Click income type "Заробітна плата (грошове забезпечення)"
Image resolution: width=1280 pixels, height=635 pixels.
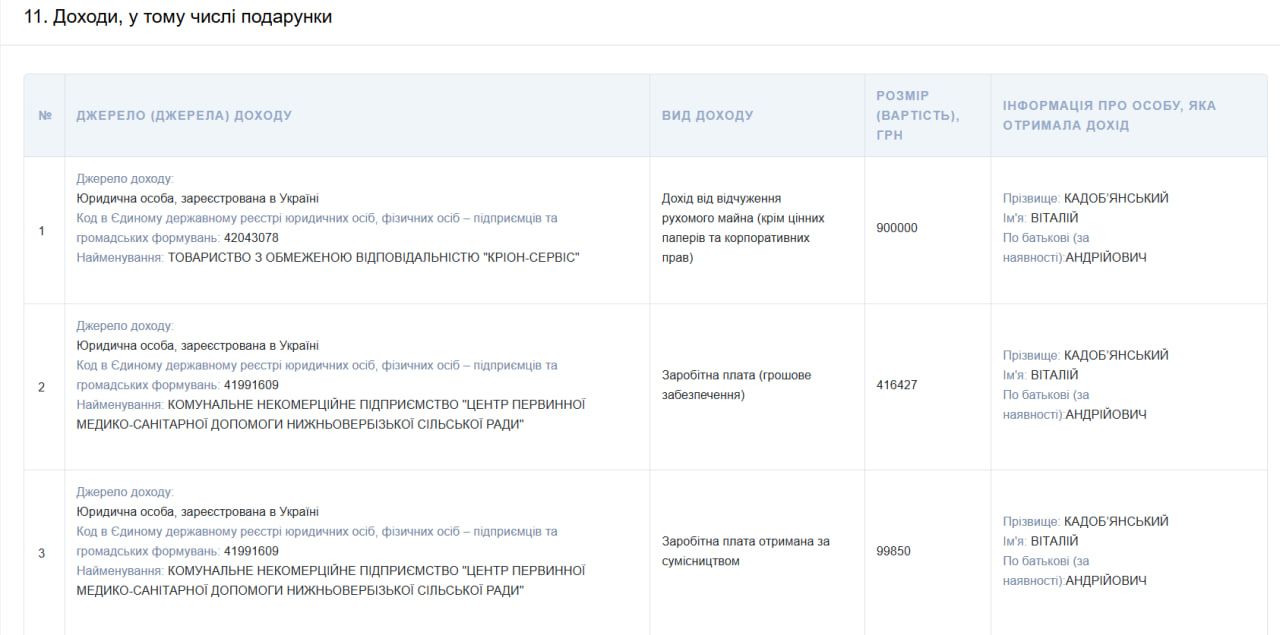(x=738, y=384)
